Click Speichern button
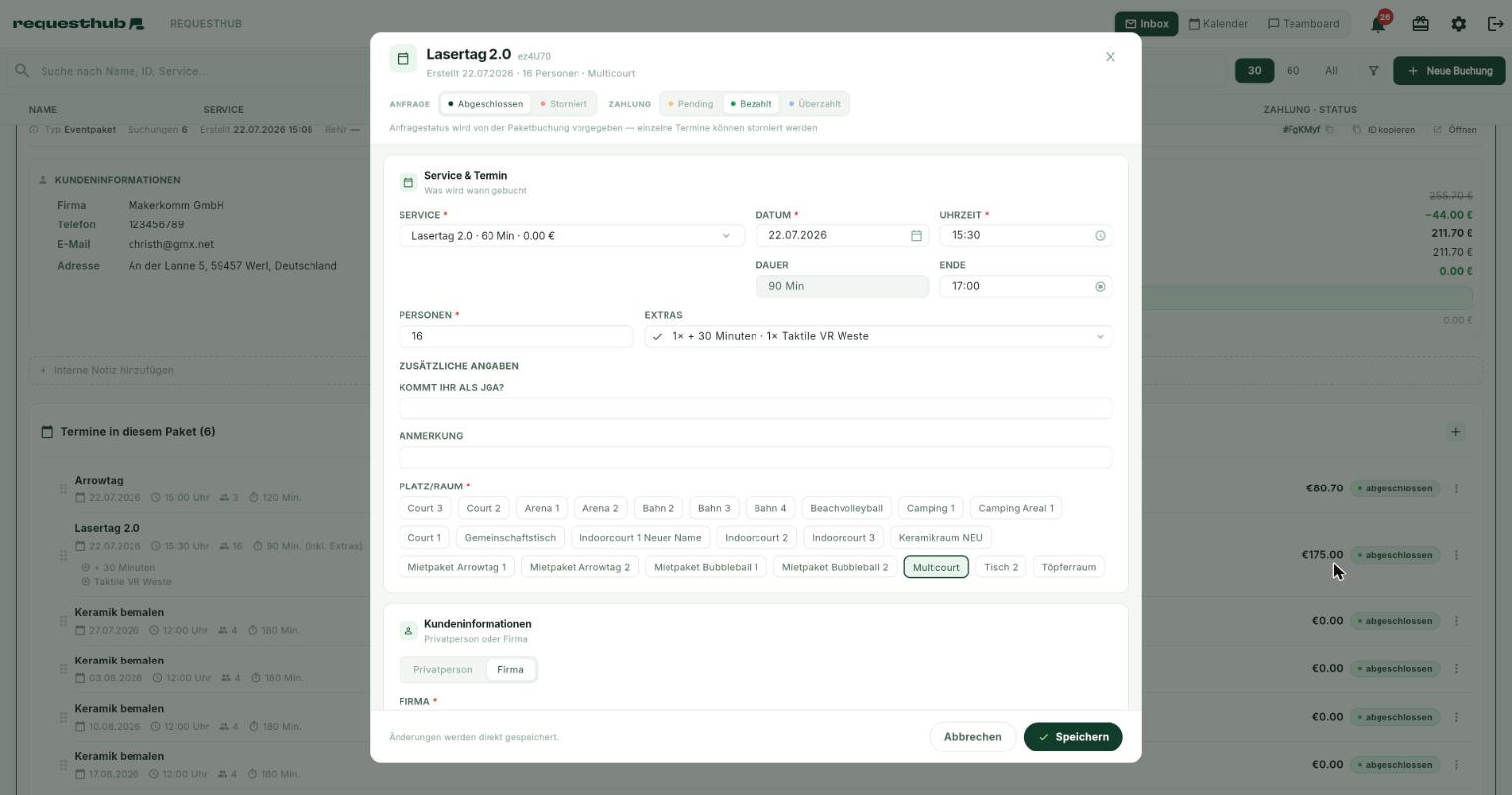Screen dimensions: 1512x795 point(1073,737)
